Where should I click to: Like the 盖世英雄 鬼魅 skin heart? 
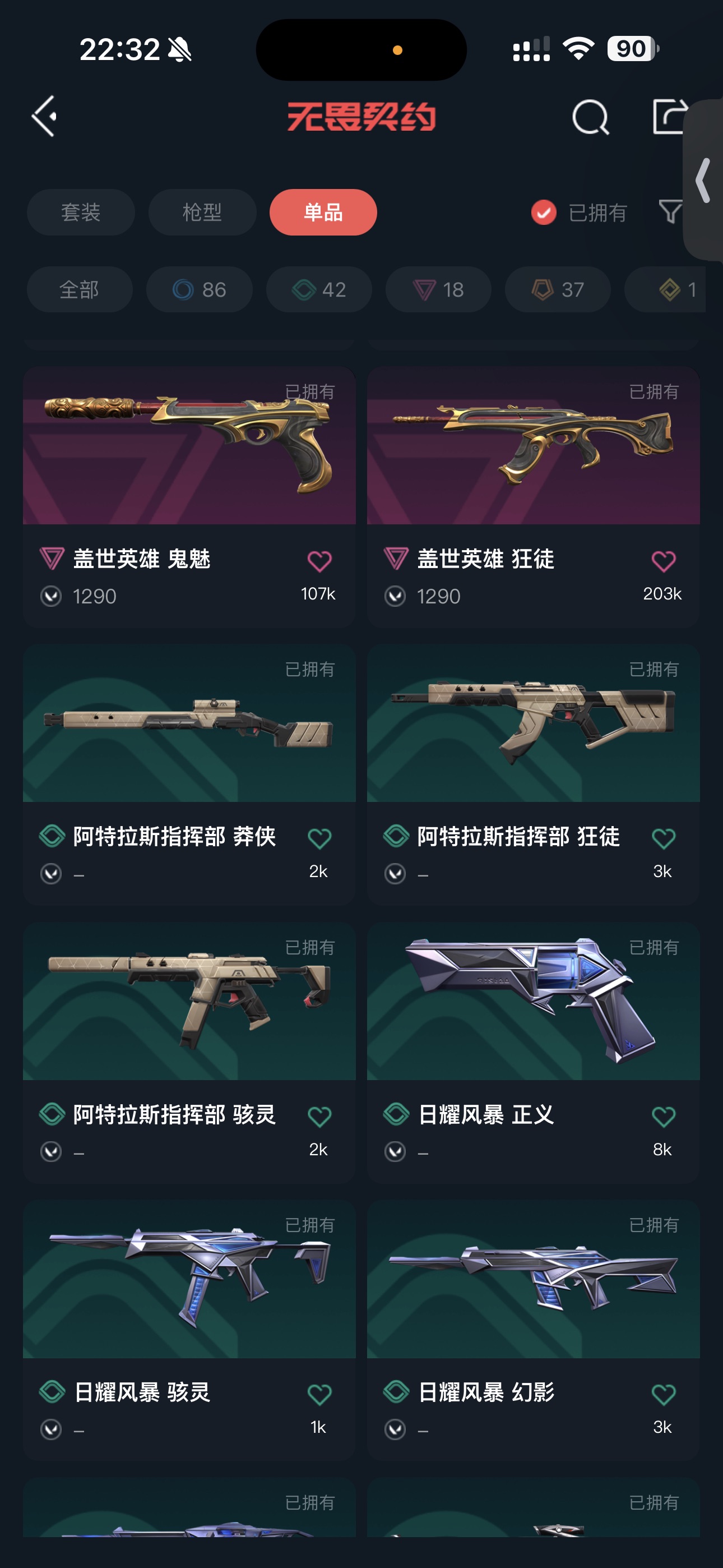click(x=319, y=561)
